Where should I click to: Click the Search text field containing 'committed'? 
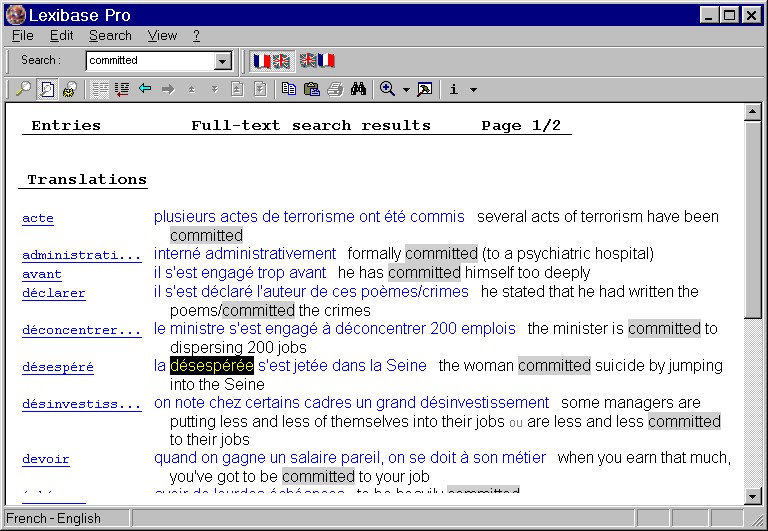pyautogui.click(x=150, y=61)
